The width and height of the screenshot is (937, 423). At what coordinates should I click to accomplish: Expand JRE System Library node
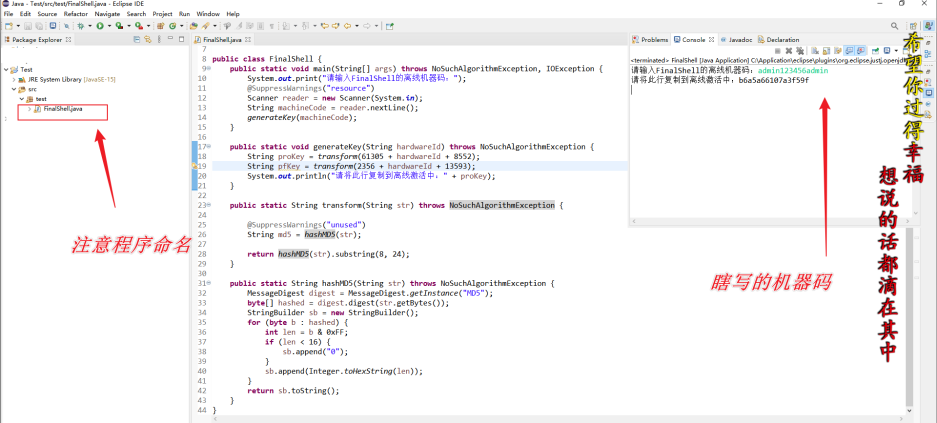[14, 79]
